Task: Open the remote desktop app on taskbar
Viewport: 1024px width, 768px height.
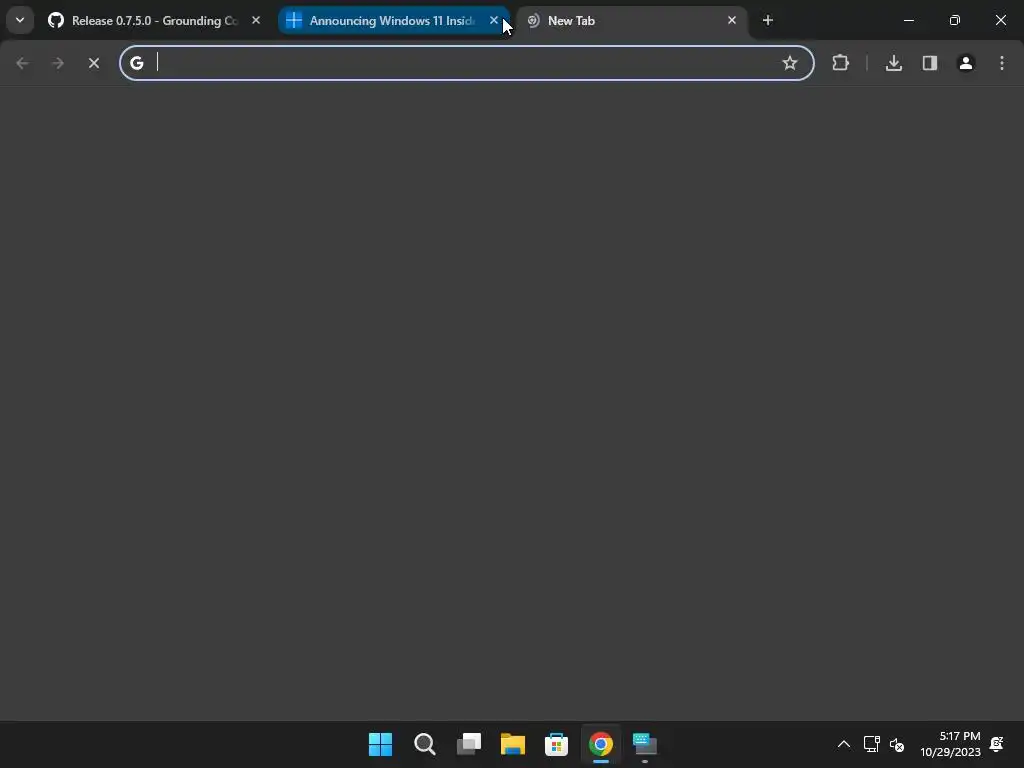Action: [x=645, y=744]
